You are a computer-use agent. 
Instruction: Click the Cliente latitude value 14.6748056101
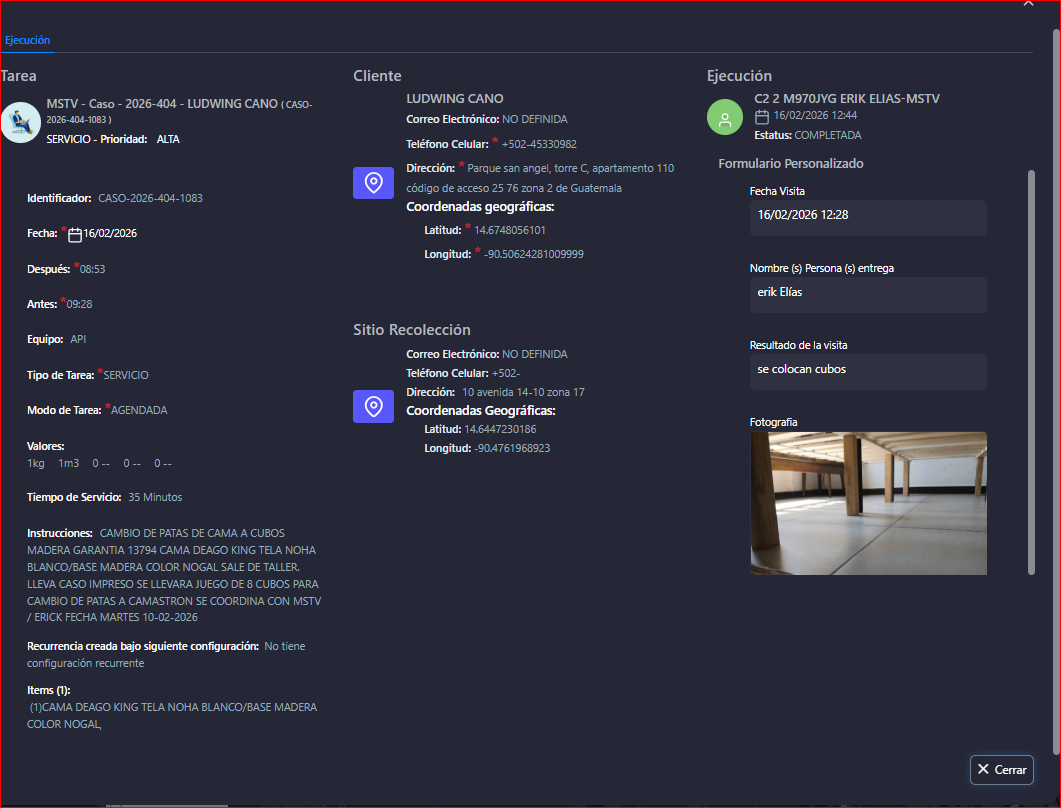510,230
